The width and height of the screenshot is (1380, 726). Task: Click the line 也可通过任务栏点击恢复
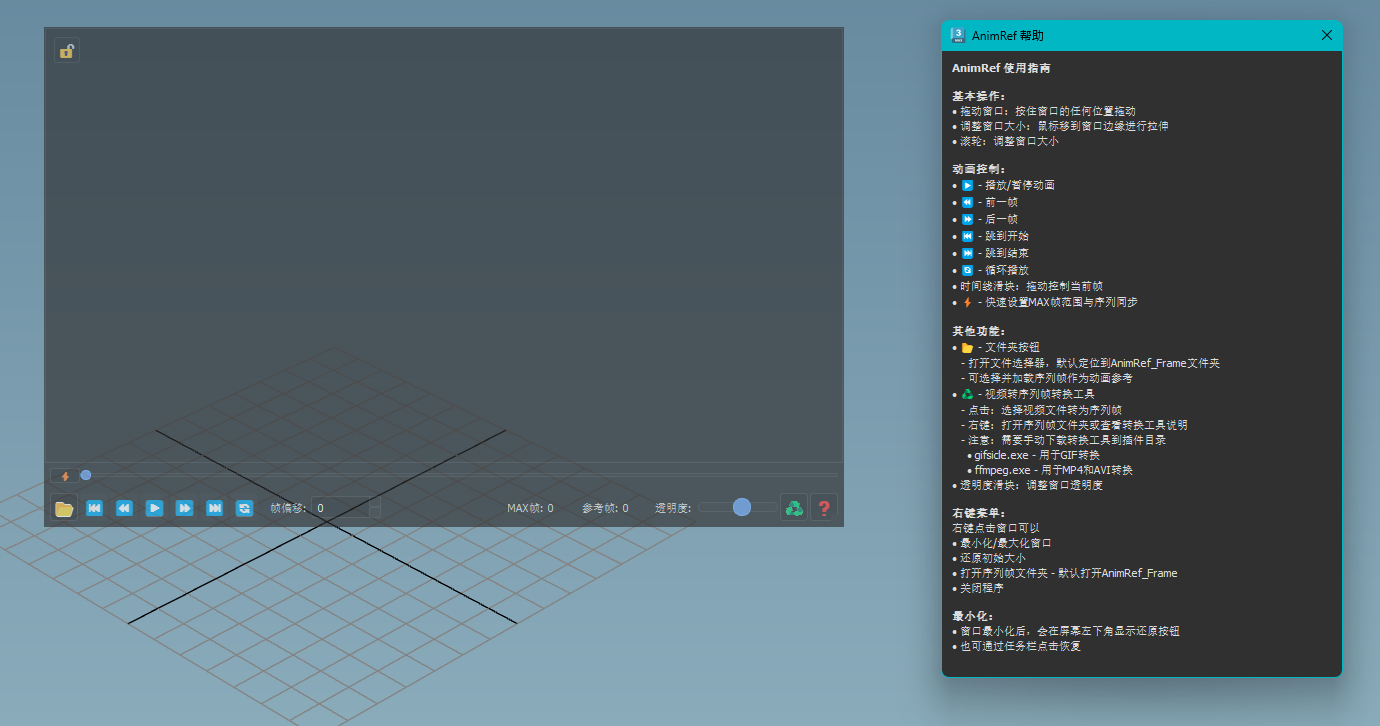coord(1016,646)
